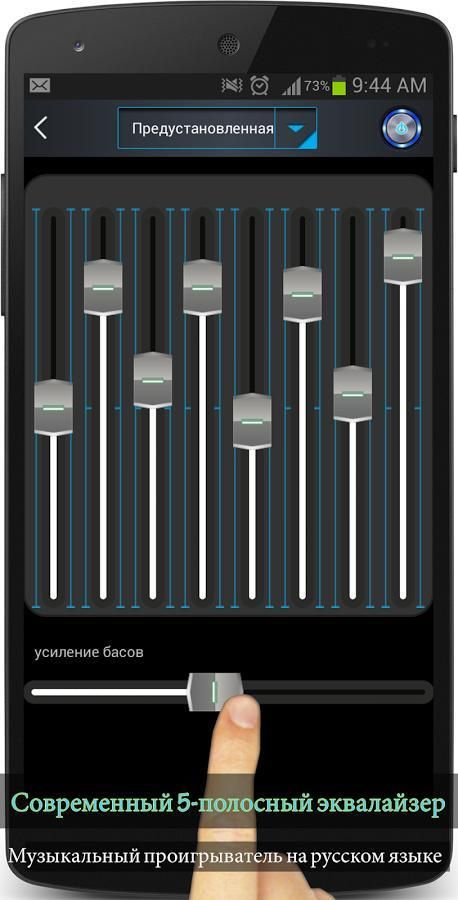Click the fourth equalizer band slider handle

[x=203, y=288]
